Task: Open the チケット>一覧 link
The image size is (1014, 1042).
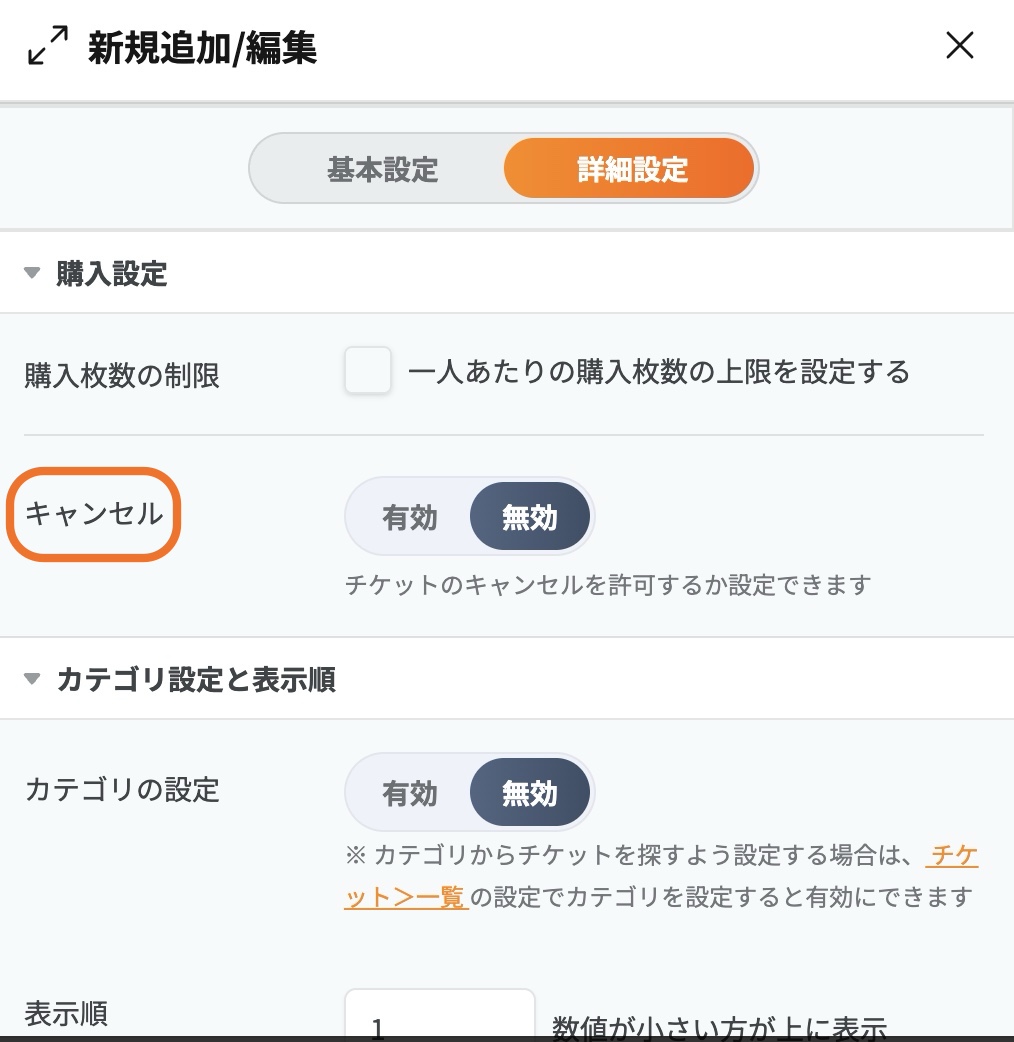Action: [x=406, y=896]
